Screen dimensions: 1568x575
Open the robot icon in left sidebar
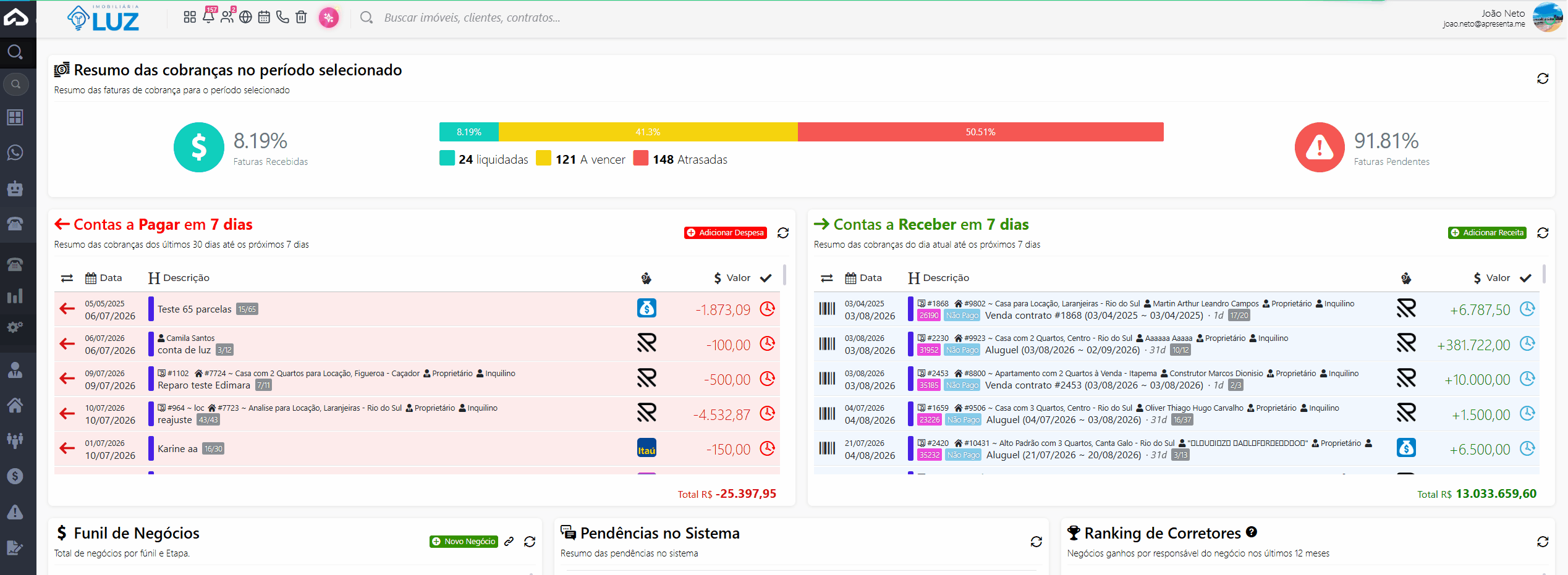click(15, 188)
